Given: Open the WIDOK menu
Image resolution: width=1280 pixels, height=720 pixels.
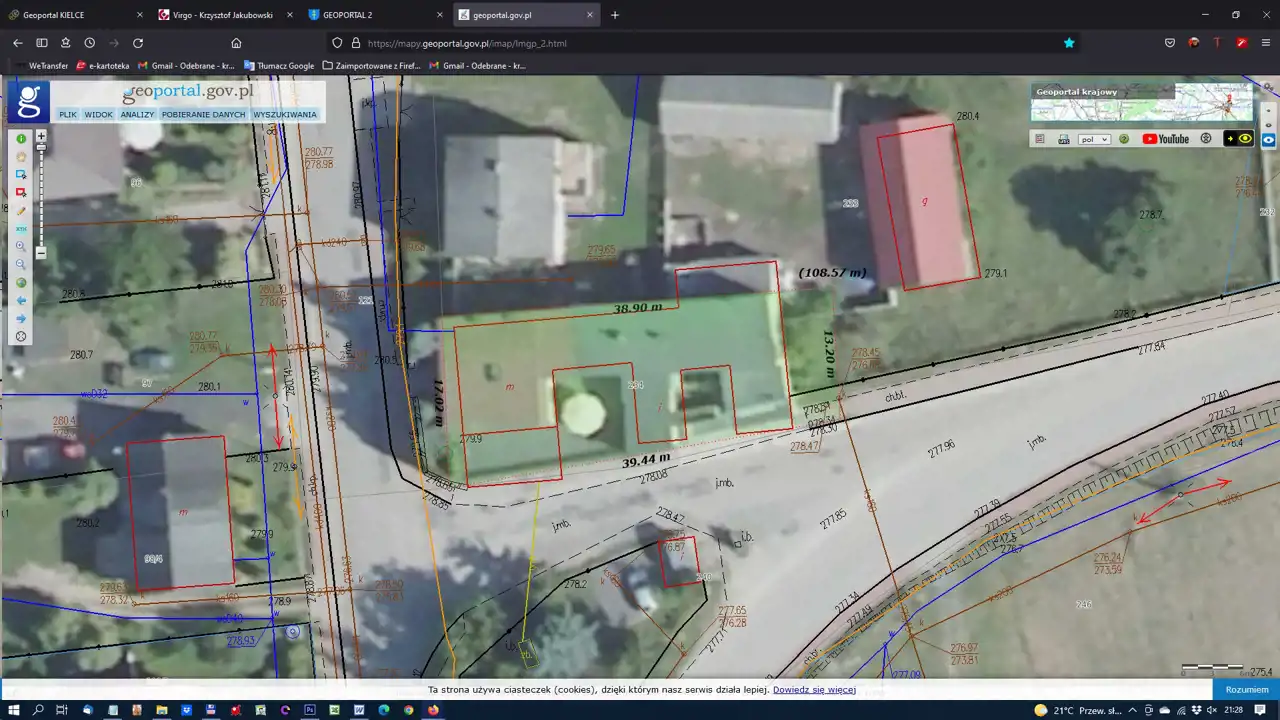Looking at the screenshot, I should tap(98, 115).
